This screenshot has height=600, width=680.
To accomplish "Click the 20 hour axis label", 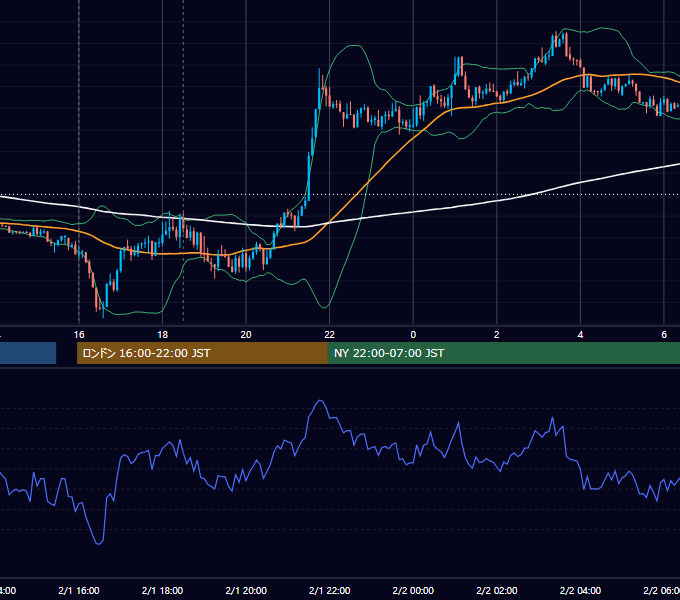I will click(246, 335).
